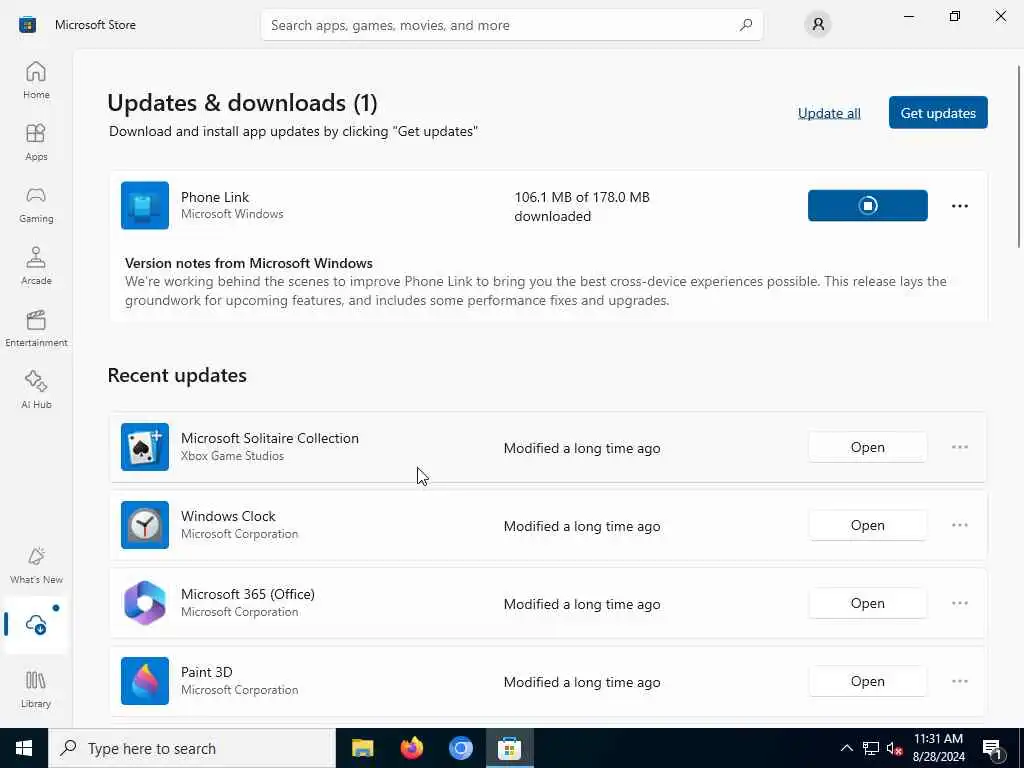This screenshot has width=1024, height=768.
Task: Click the Windows Start button
Action: coord(24,748)
